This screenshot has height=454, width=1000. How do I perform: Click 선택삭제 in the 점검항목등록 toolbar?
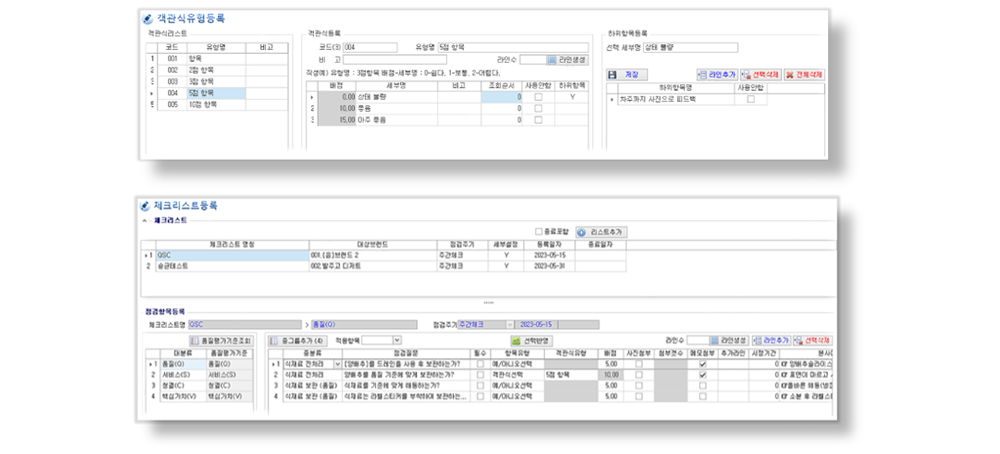click(813, 340)
